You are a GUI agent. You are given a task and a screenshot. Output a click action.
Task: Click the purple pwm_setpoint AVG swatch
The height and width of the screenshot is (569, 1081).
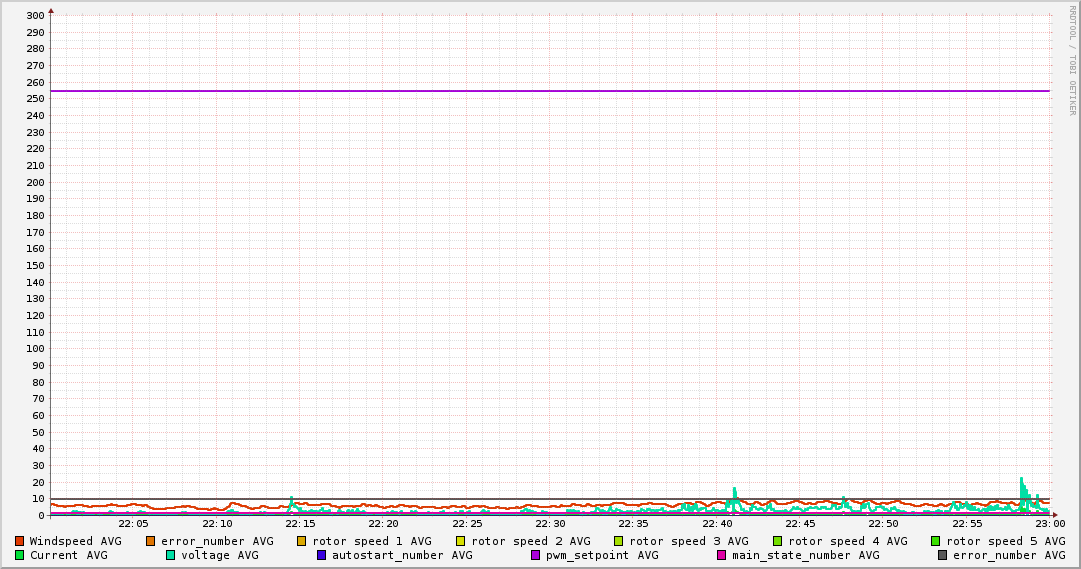click(535, 555)
